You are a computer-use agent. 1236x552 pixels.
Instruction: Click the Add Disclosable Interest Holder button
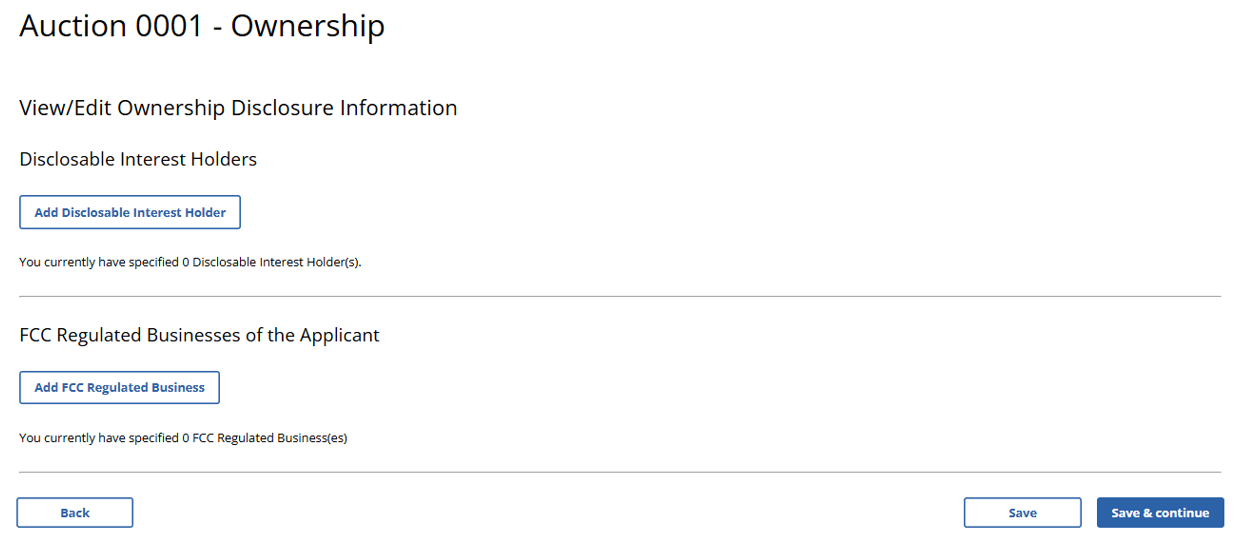tap(130, 212)
